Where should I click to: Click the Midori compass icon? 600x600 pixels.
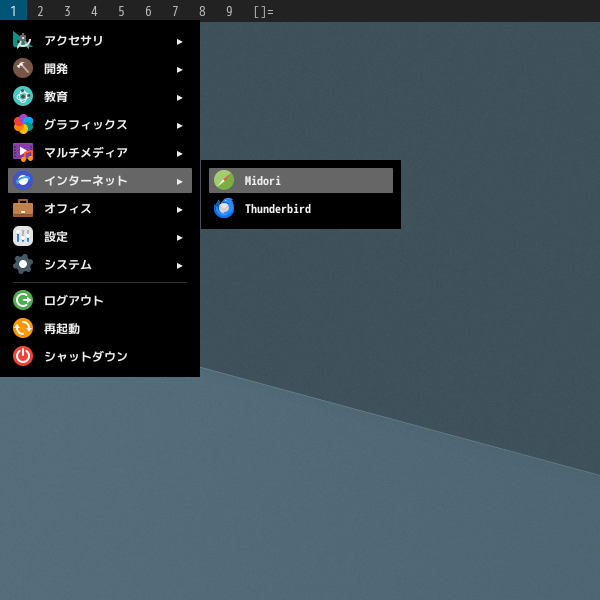pos(224,180)
